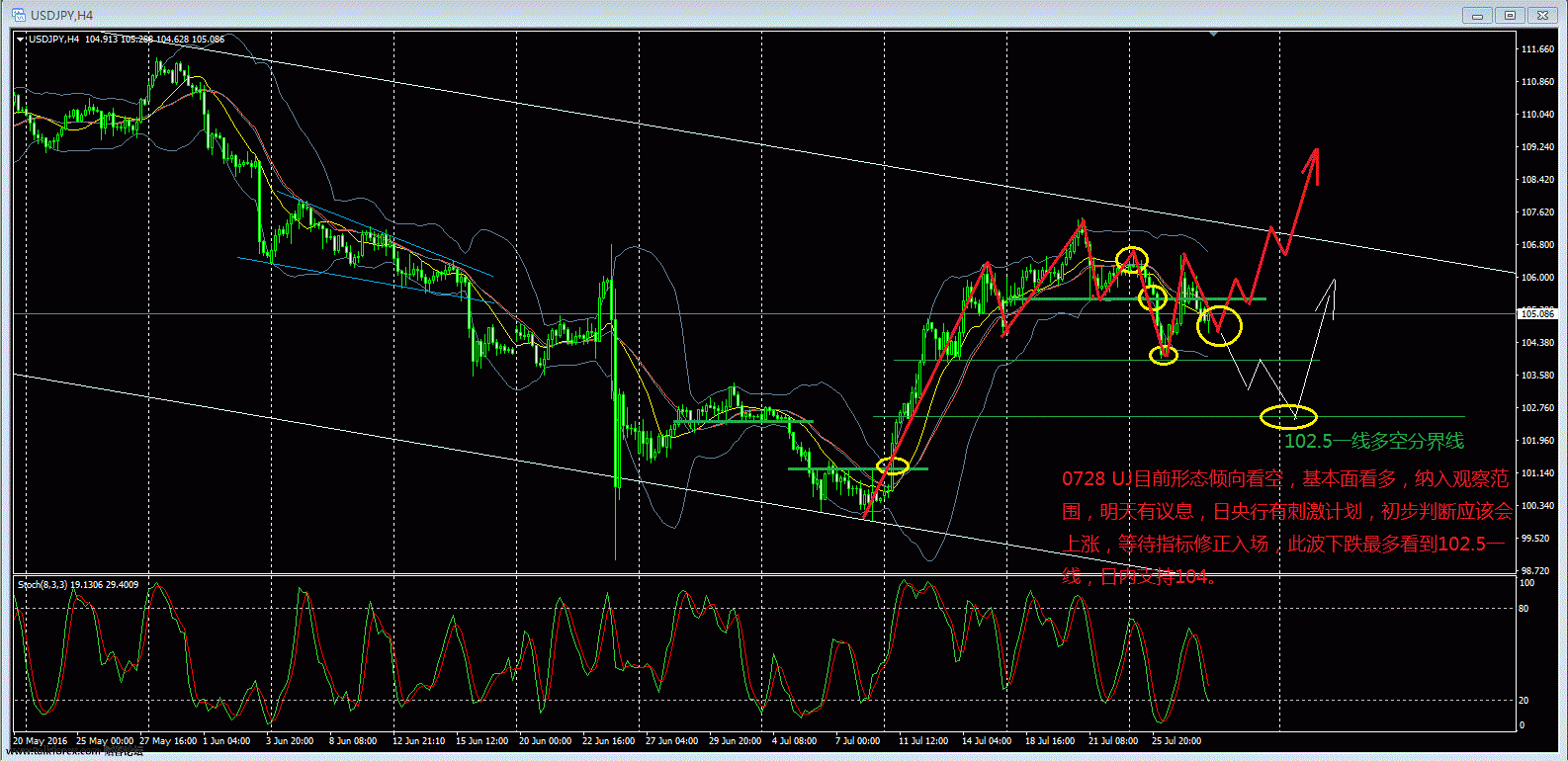Click the 8 Jun 08:00 time label

tap(353, 740)
